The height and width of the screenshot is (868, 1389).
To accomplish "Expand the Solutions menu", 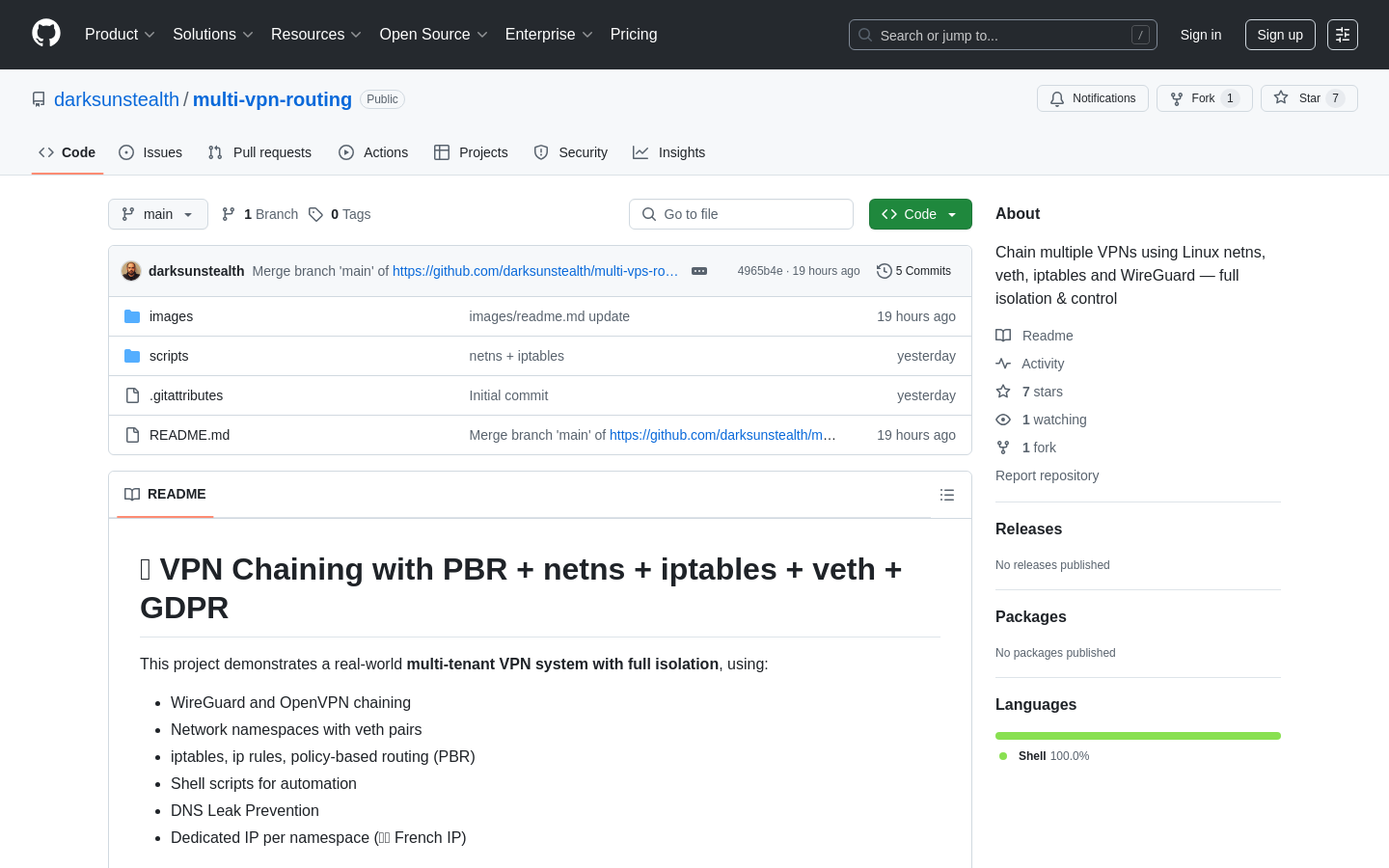I will 213,35.
